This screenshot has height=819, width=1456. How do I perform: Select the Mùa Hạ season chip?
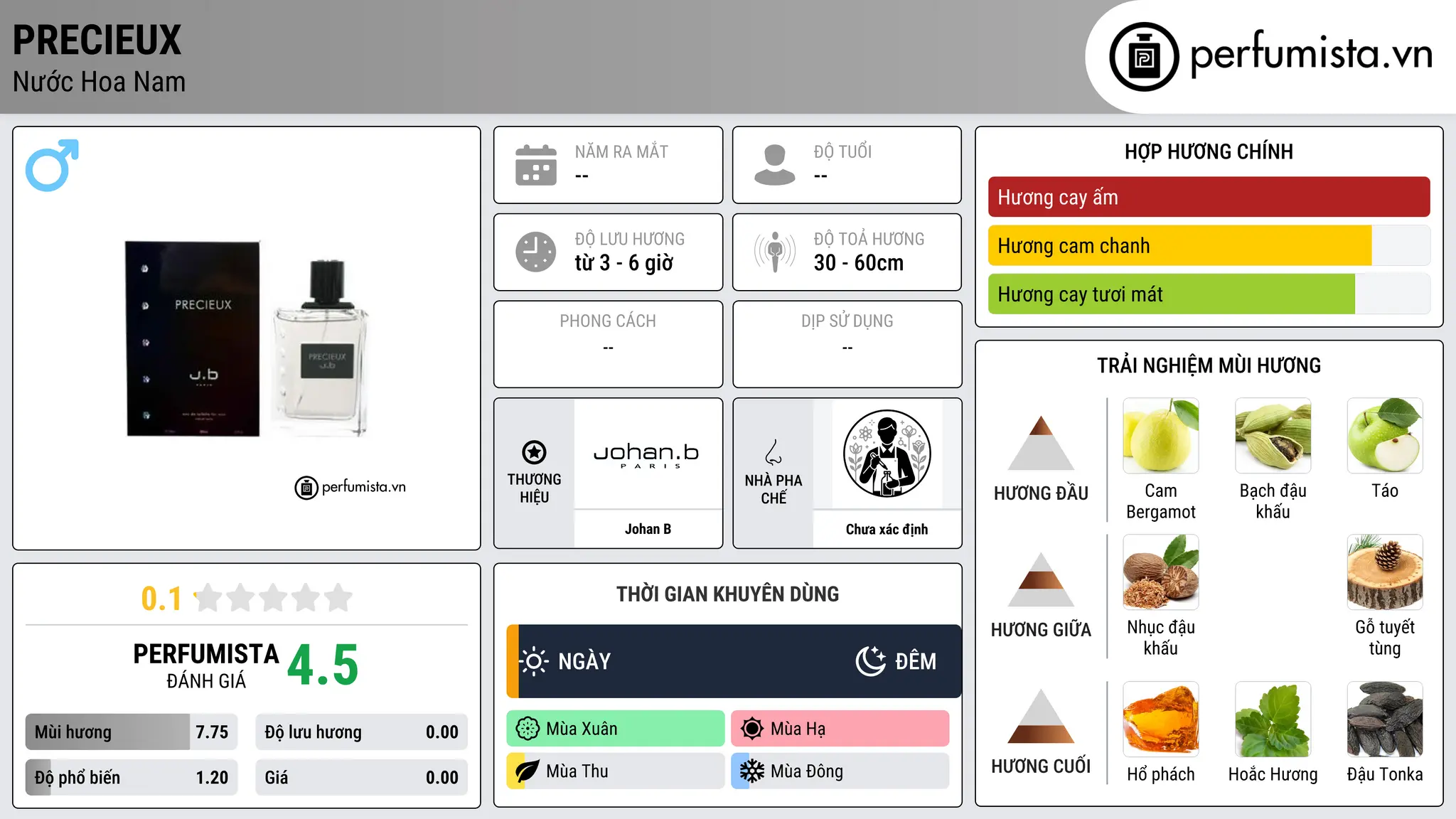coord(840,729)
